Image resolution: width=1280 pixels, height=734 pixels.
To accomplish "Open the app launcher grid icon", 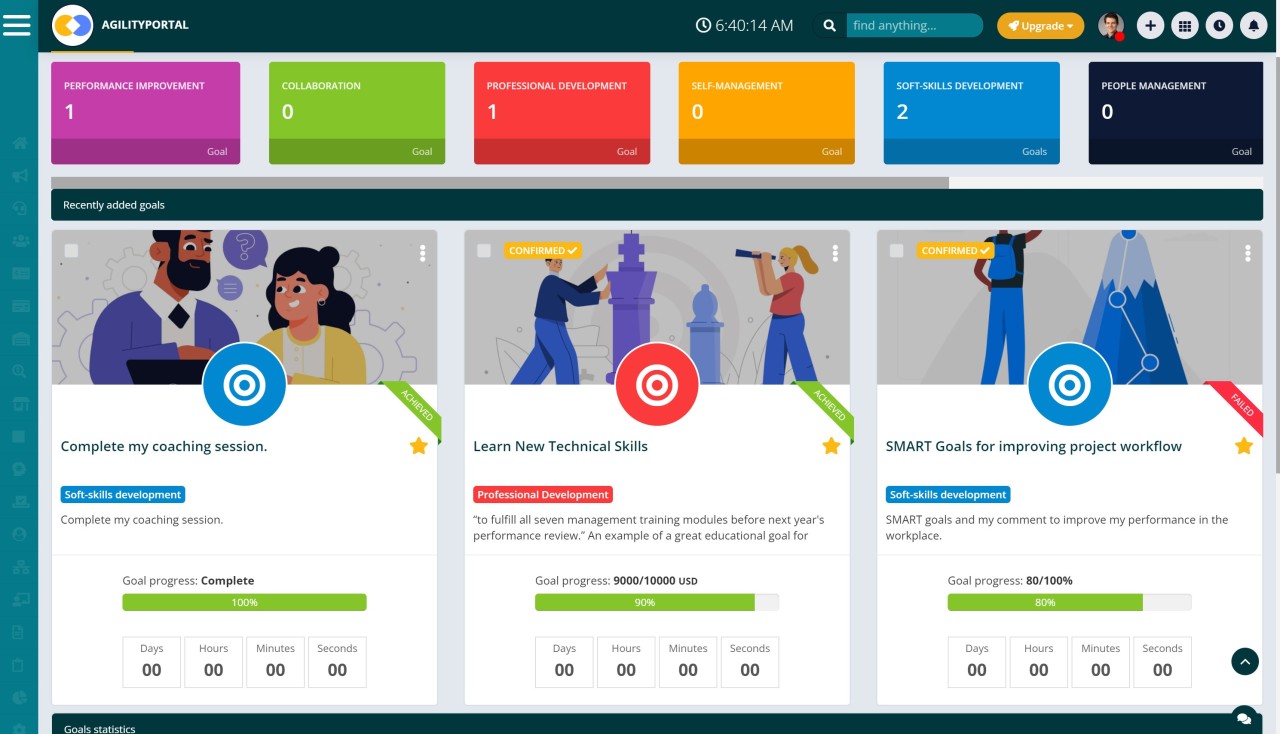I will point(1185,25).
